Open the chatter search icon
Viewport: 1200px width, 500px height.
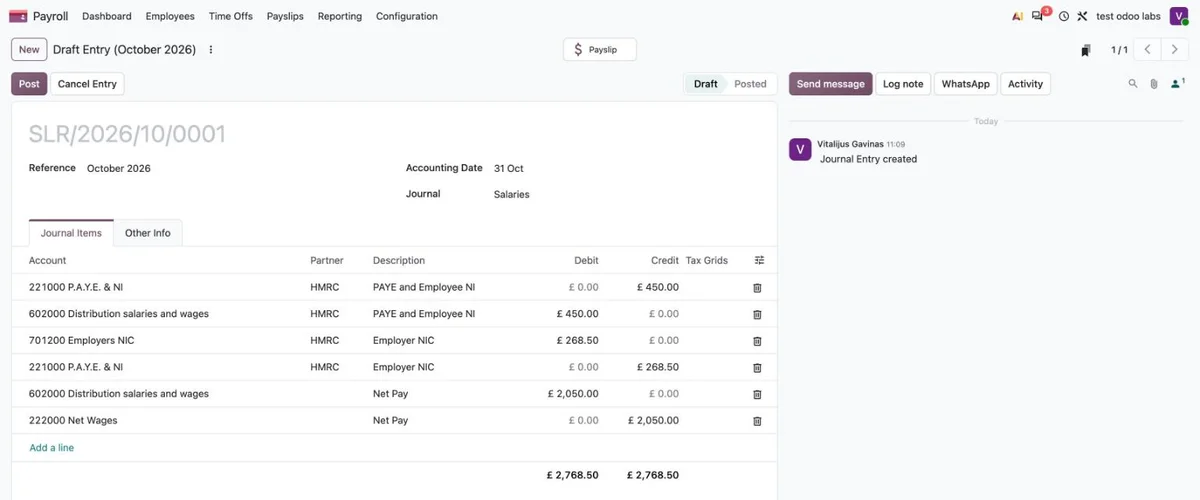(x=1133, y=84)
